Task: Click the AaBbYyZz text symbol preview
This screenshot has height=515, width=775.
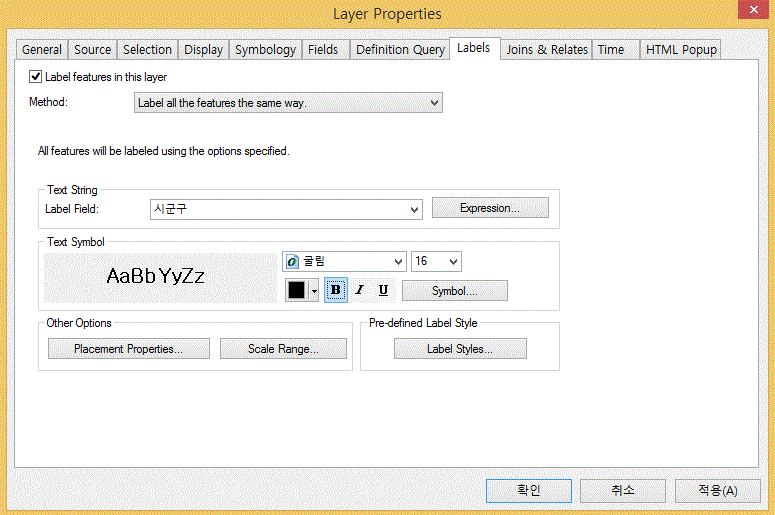Action: [160, 278]
